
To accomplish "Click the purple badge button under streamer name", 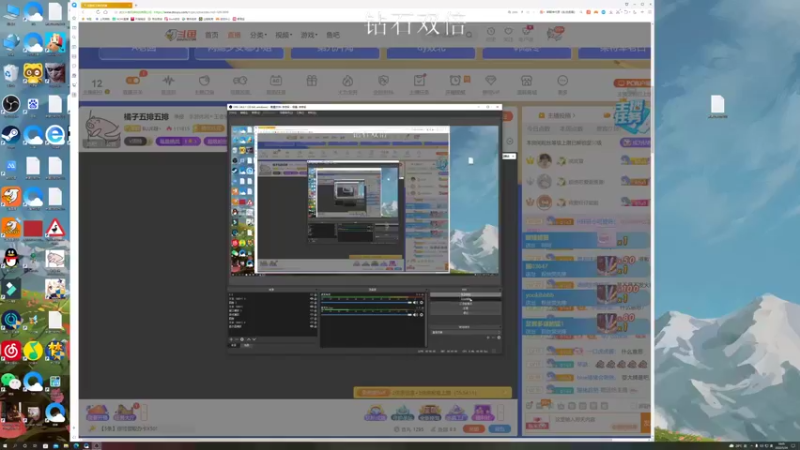I will pos(178,141).
